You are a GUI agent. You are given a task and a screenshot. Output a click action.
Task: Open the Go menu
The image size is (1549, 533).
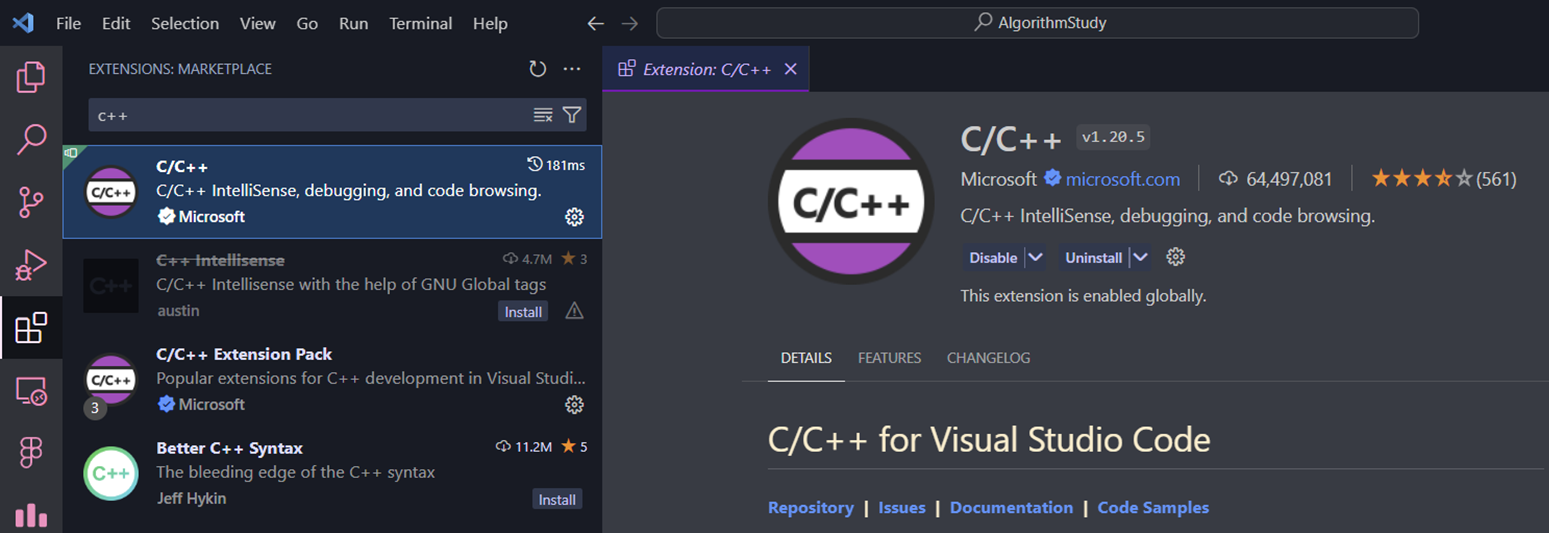[x=307, y=23]
